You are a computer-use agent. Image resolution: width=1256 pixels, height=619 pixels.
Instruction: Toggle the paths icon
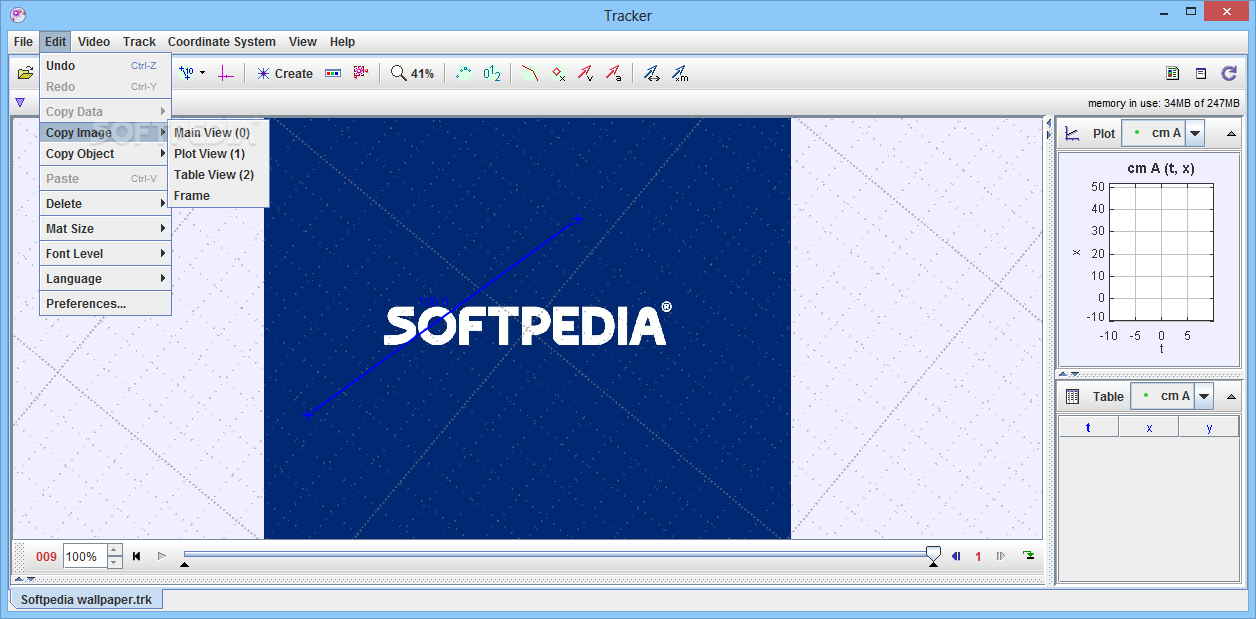(x=530, y=73)
